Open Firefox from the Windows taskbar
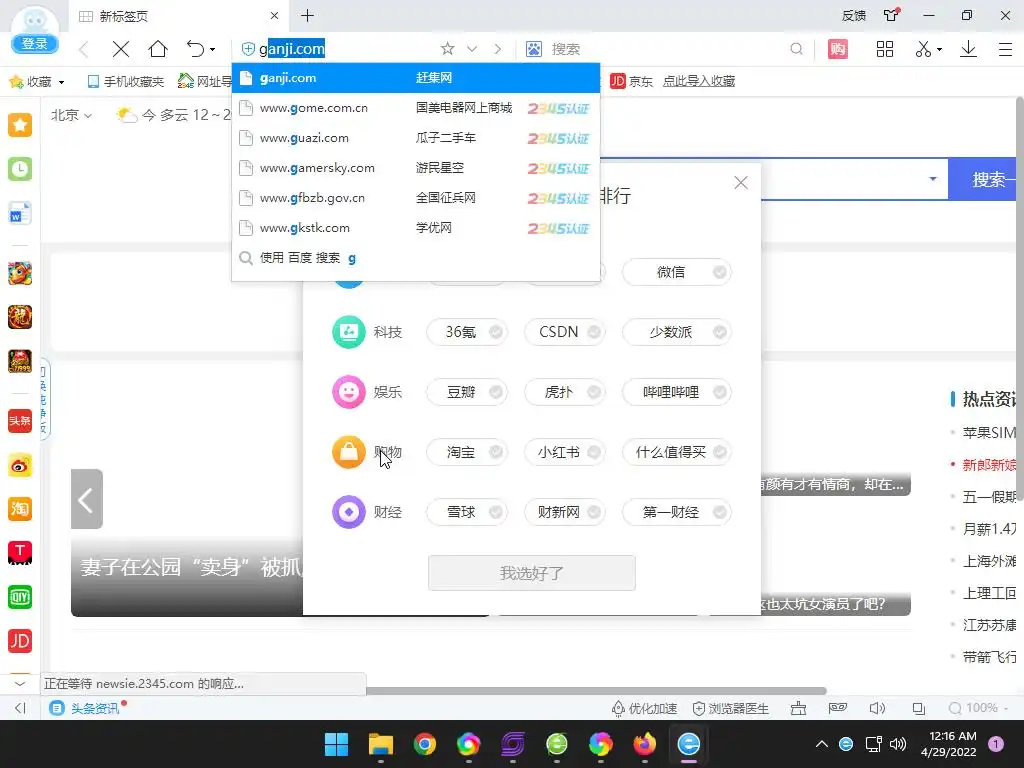The image size is (1024, 768). tap(645, 744)
